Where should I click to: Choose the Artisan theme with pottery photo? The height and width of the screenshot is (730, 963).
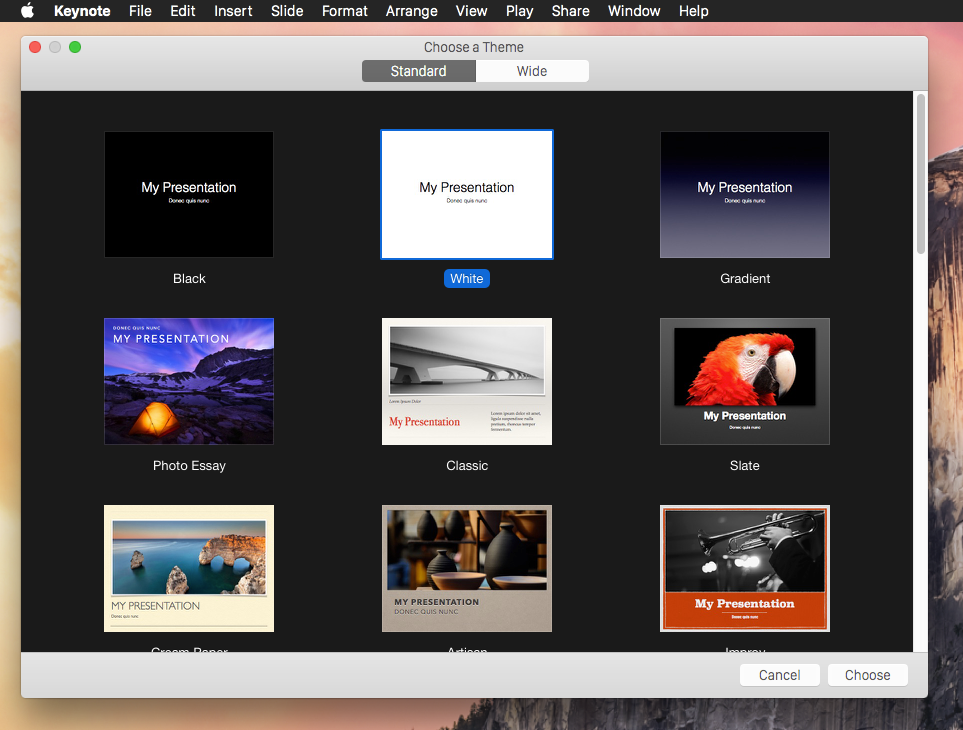click(467, 569)
